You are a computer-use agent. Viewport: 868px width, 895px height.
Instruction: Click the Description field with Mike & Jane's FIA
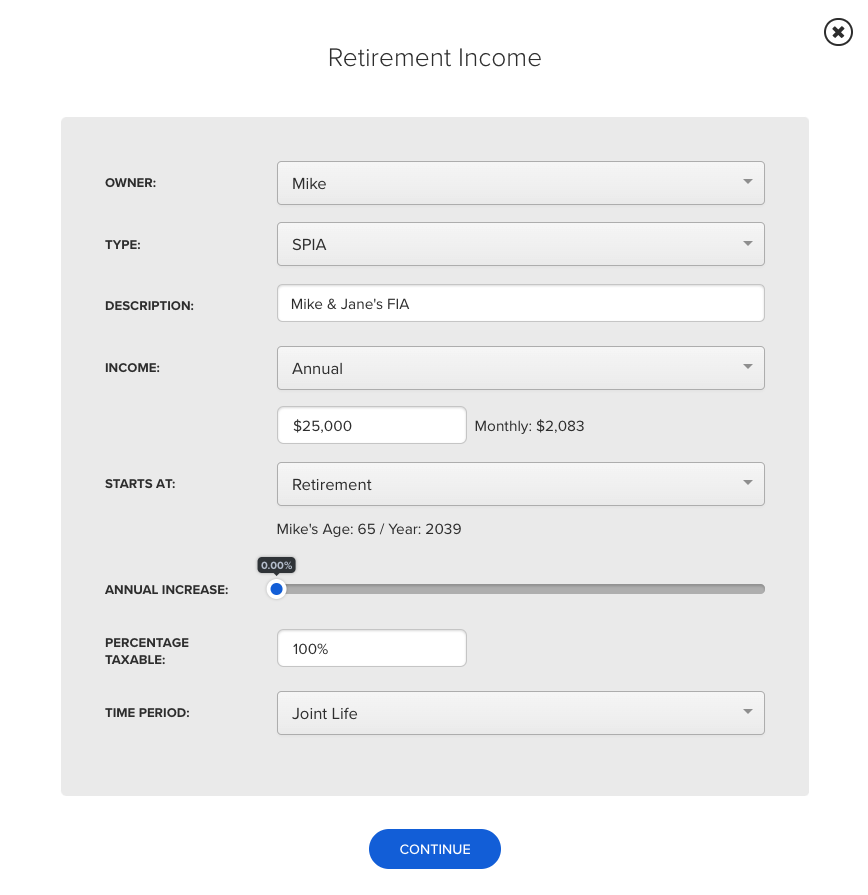520,304
